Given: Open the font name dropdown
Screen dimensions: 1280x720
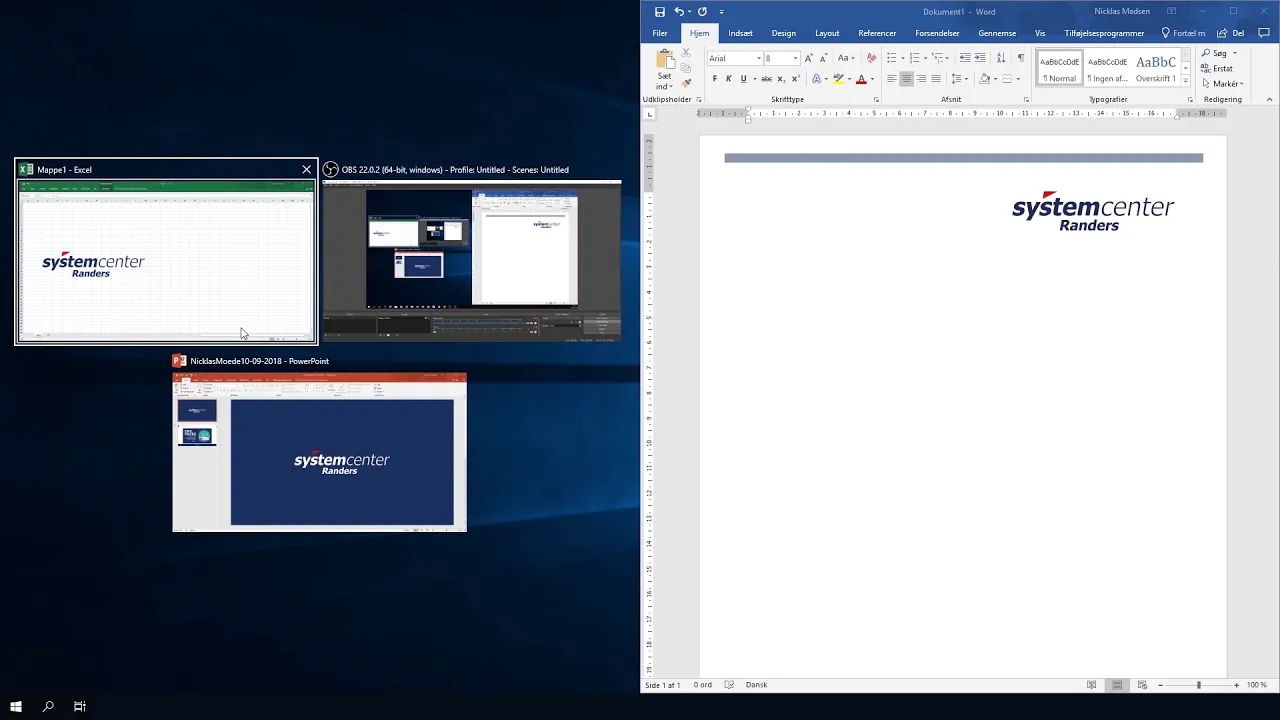Looking at the screenshot, I should pyautogui.click(x=759, y=58).
